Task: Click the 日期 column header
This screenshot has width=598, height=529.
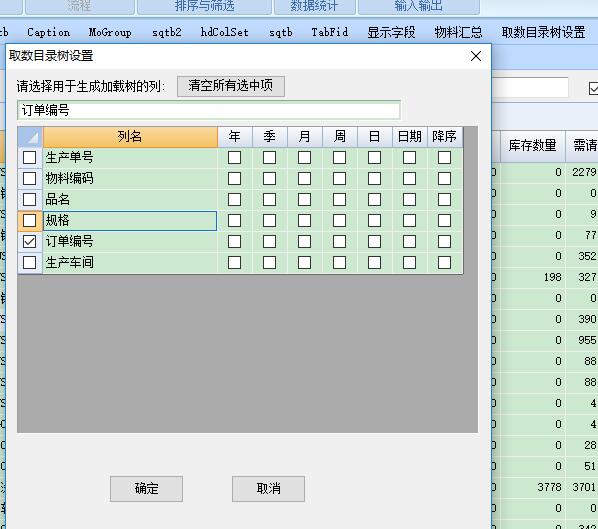Action: coord(410,137)
